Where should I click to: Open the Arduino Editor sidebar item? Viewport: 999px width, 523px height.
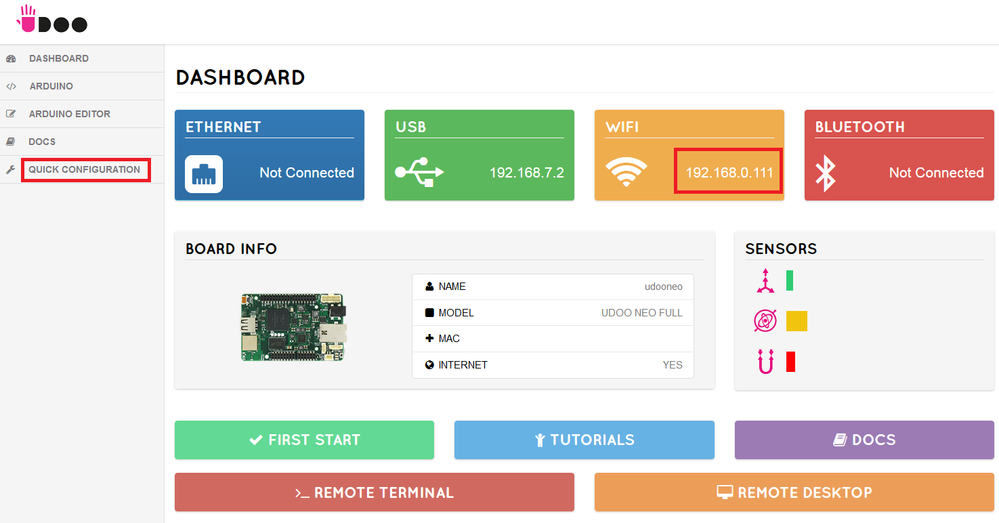[x=69, y=114]
